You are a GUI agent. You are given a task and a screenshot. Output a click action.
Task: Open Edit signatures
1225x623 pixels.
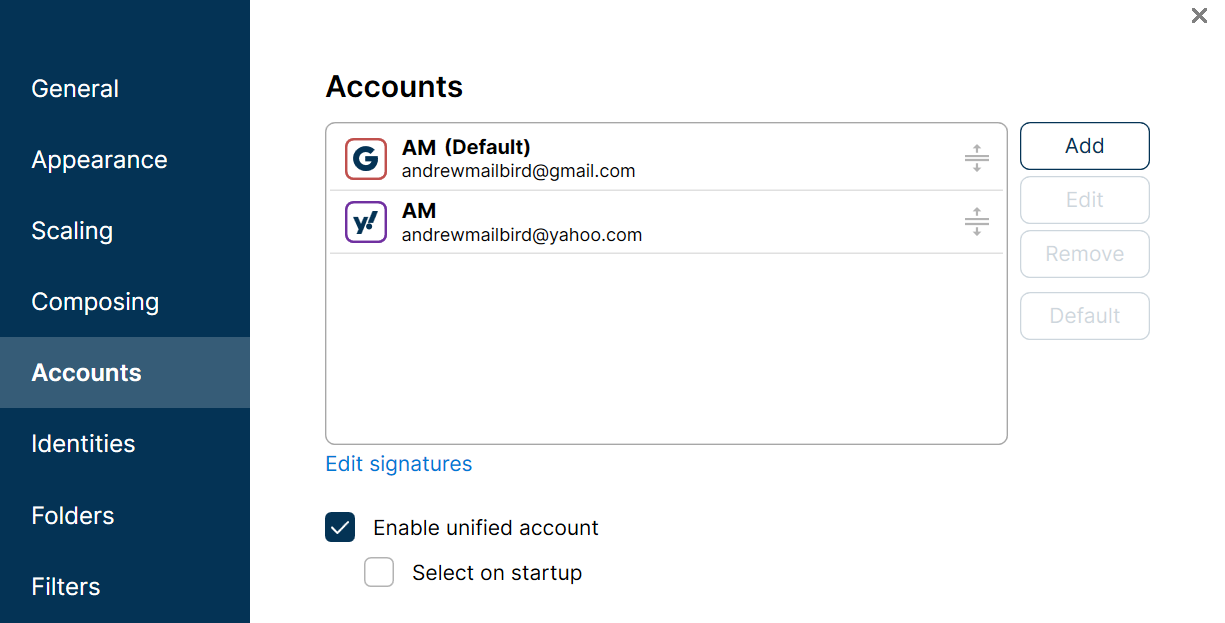point(398,463)
